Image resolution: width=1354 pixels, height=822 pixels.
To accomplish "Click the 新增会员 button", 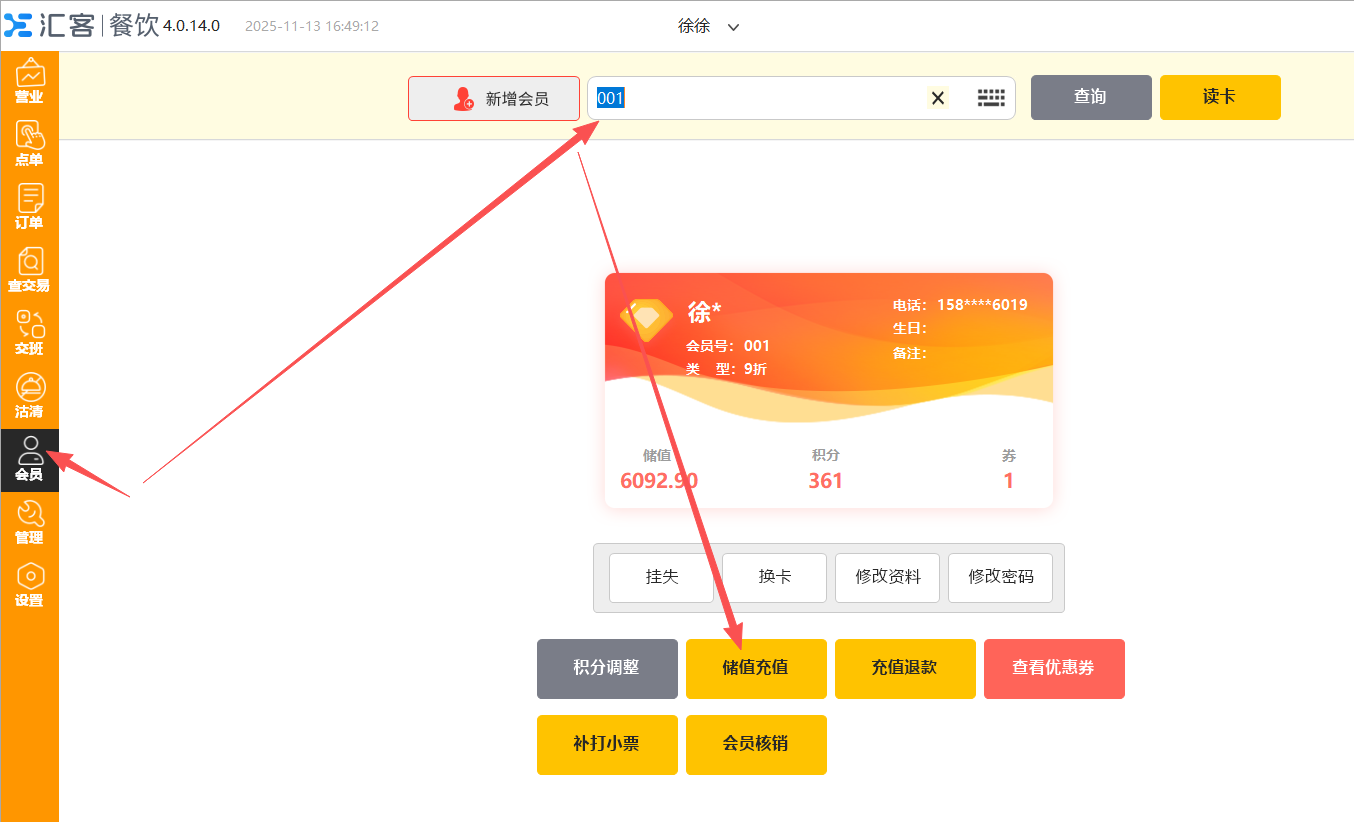I will pos(494,99).
